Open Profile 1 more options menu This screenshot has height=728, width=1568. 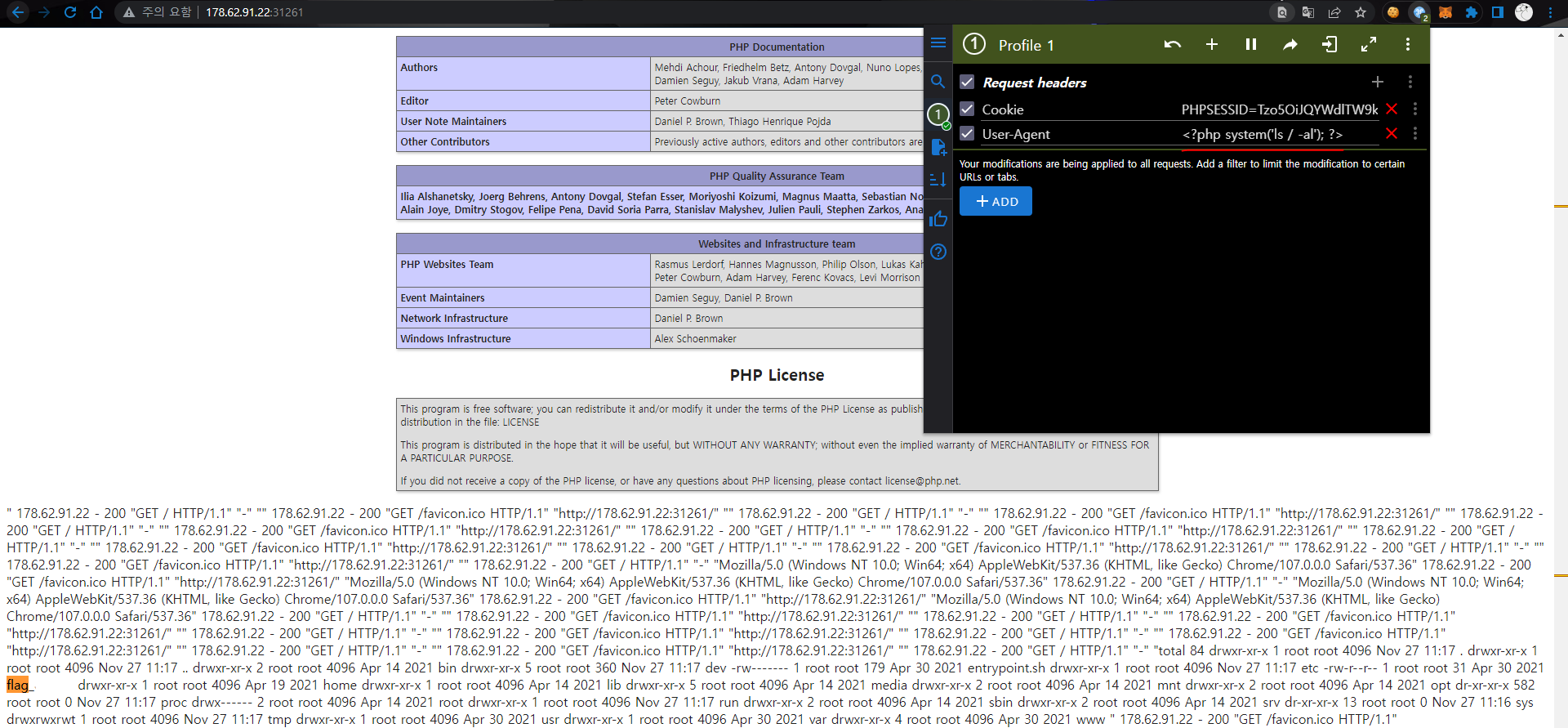coord(1408,44)
